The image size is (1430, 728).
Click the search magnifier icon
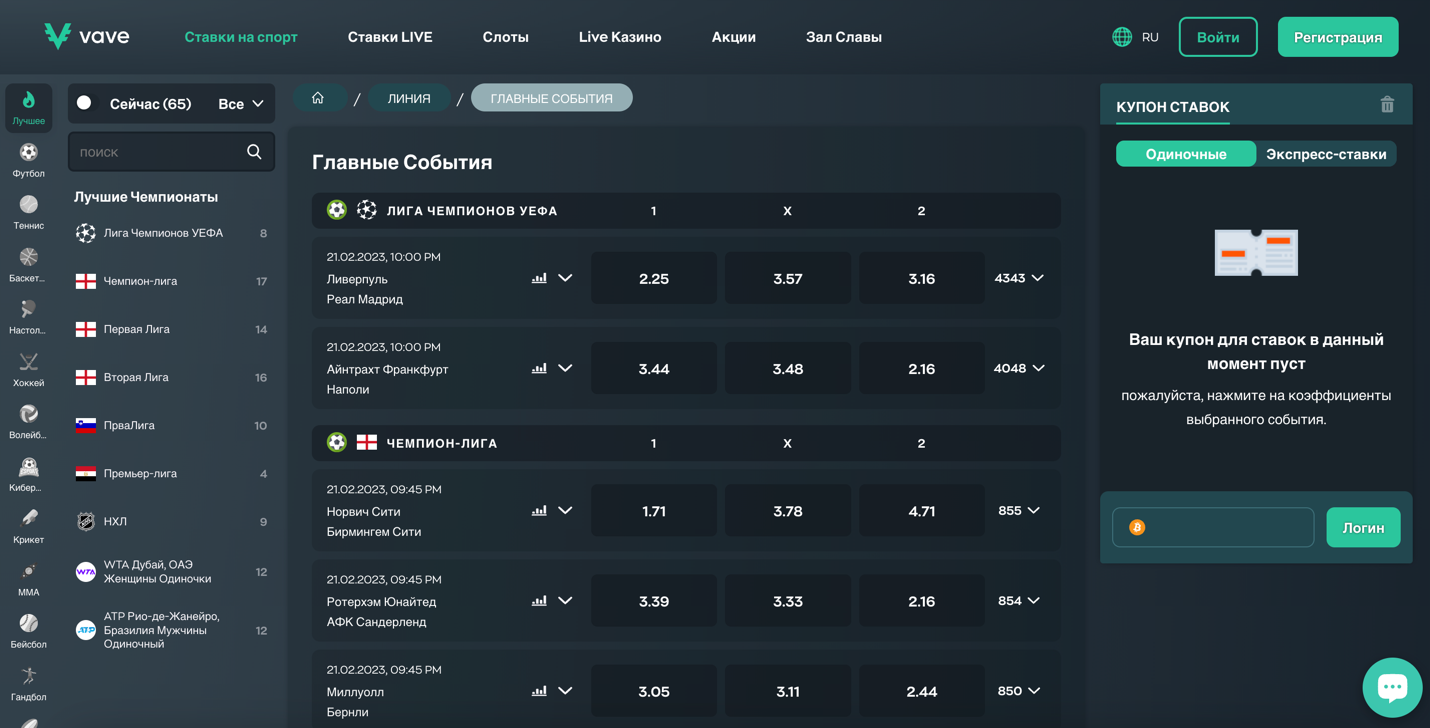click(x=254, y=152)
